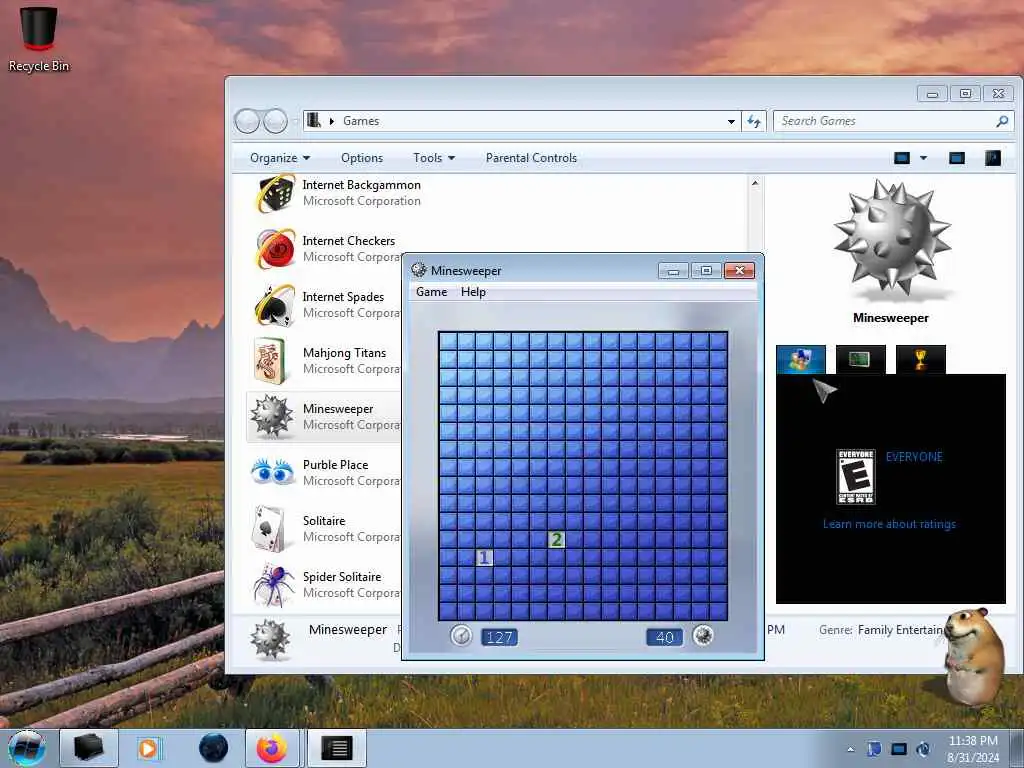Image resolution: width=1024 pixels, height=768 pixels.
Task: Toggle the preview pane icon
Action: [x=957, y=158]
